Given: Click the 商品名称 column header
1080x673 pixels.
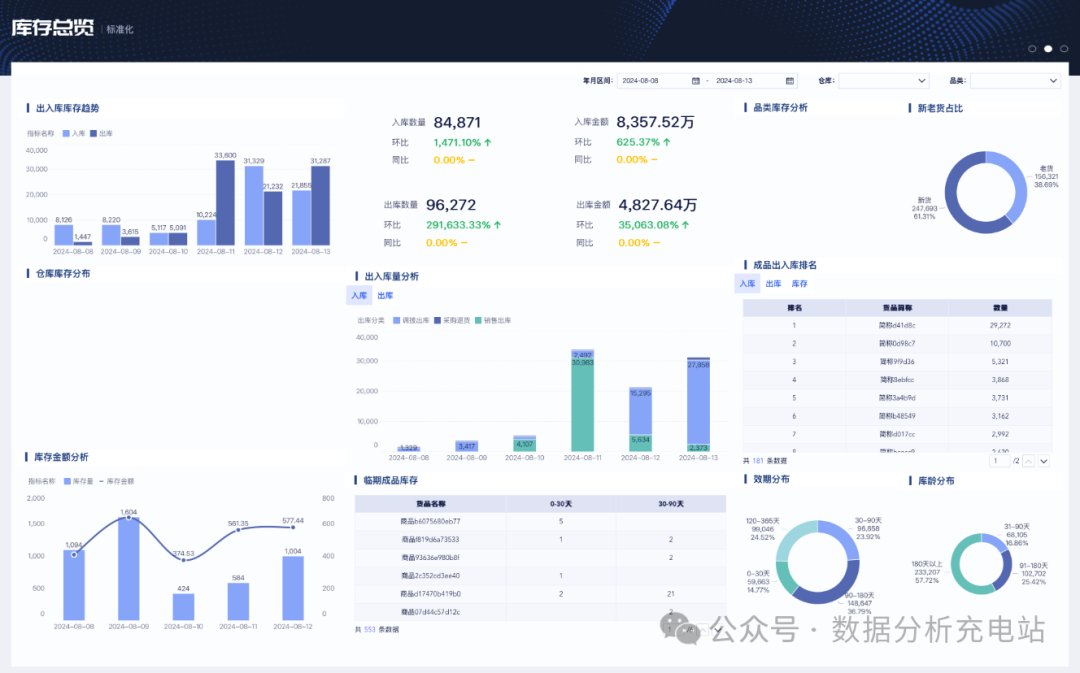Looking at the screenshot, I should (430, 504).
